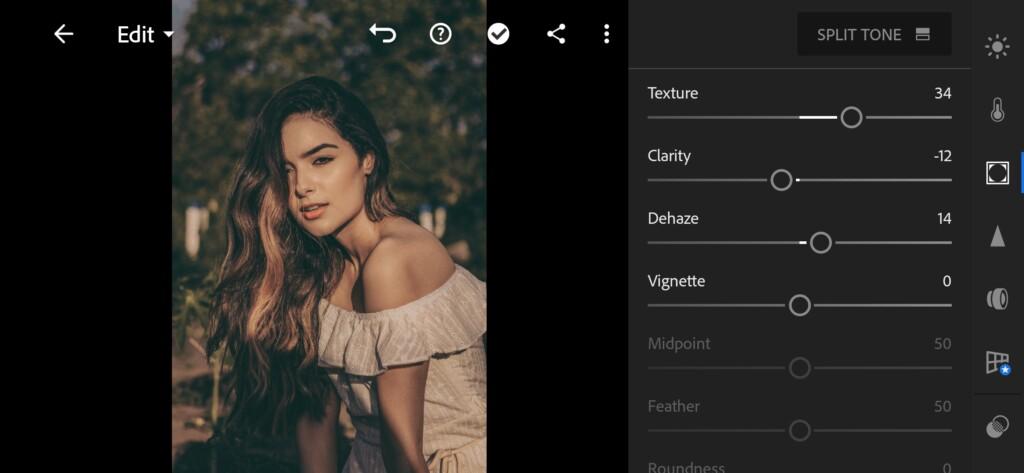Open the Color panel thermometer icon

pyautogui.click(x=997, y=110)
